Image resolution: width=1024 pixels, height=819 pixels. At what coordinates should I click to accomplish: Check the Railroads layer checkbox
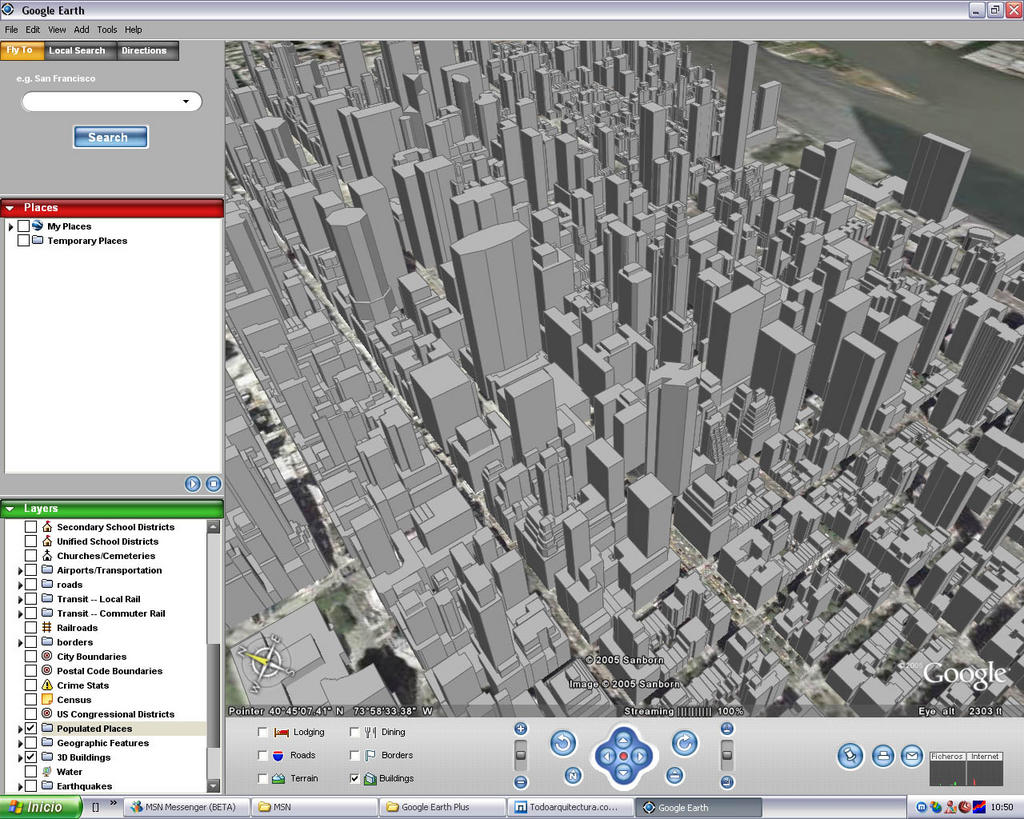[31, 628]
